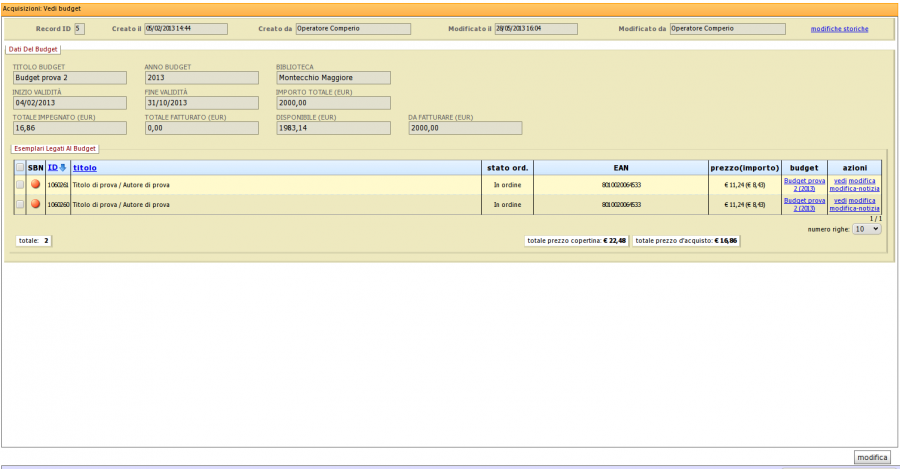Click modifica link in the second row
Image resolution: width=900 pixels, height=469 pixels.
pos(862,200)
